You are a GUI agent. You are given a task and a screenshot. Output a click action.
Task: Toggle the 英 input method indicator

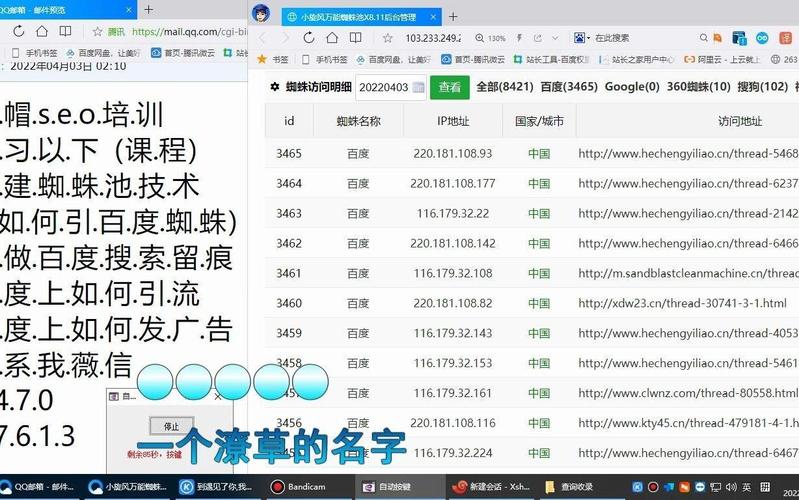tap(747, 487)
